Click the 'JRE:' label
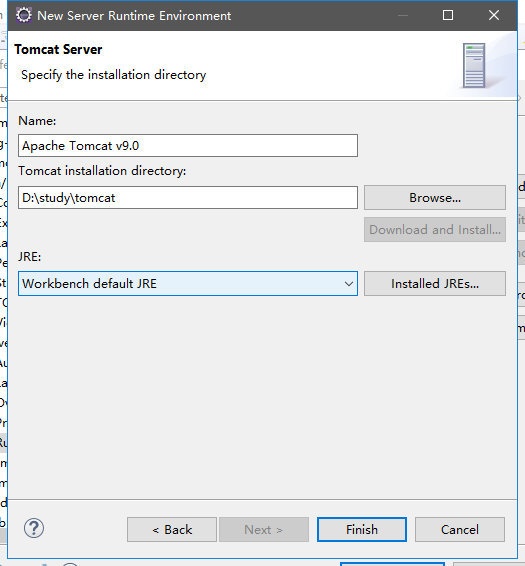The image size is (525, 566). (30, 257)
